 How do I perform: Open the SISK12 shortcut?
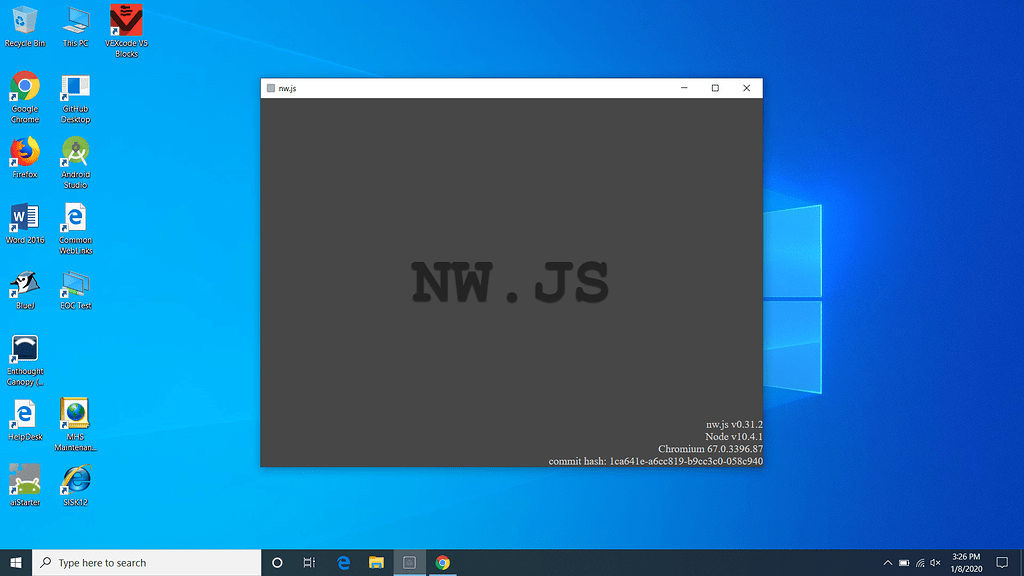[75, 480]
